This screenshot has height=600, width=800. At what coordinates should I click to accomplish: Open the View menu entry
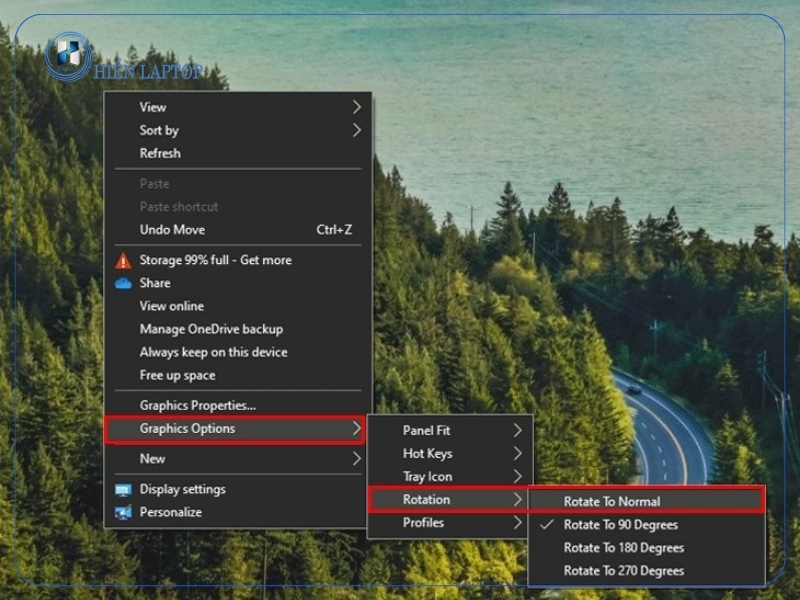pos(238,107)
